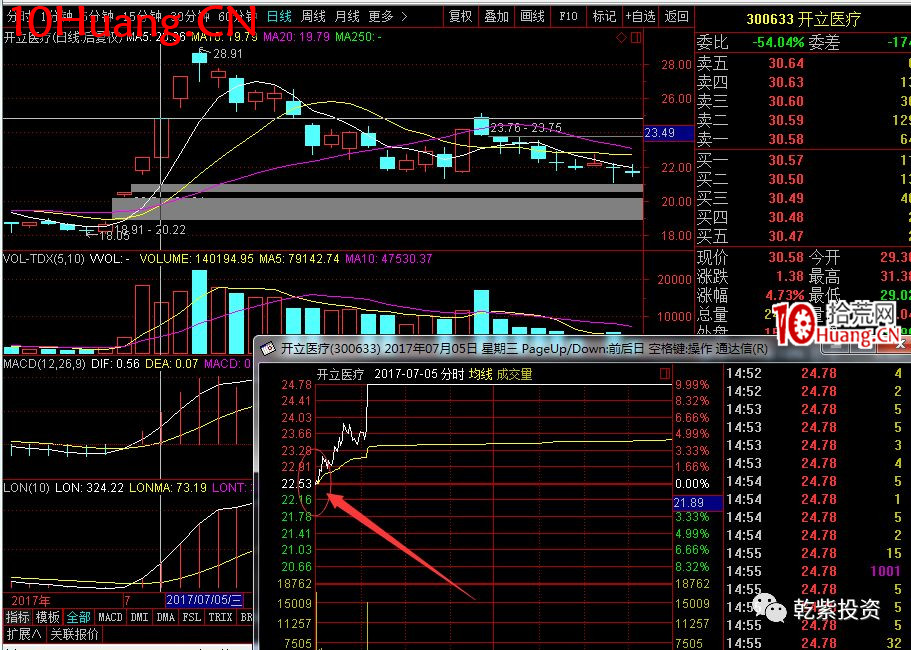Expand the 更多 > period options
Image resolution: width=911 pixels, height=650 pixels.
388,16
